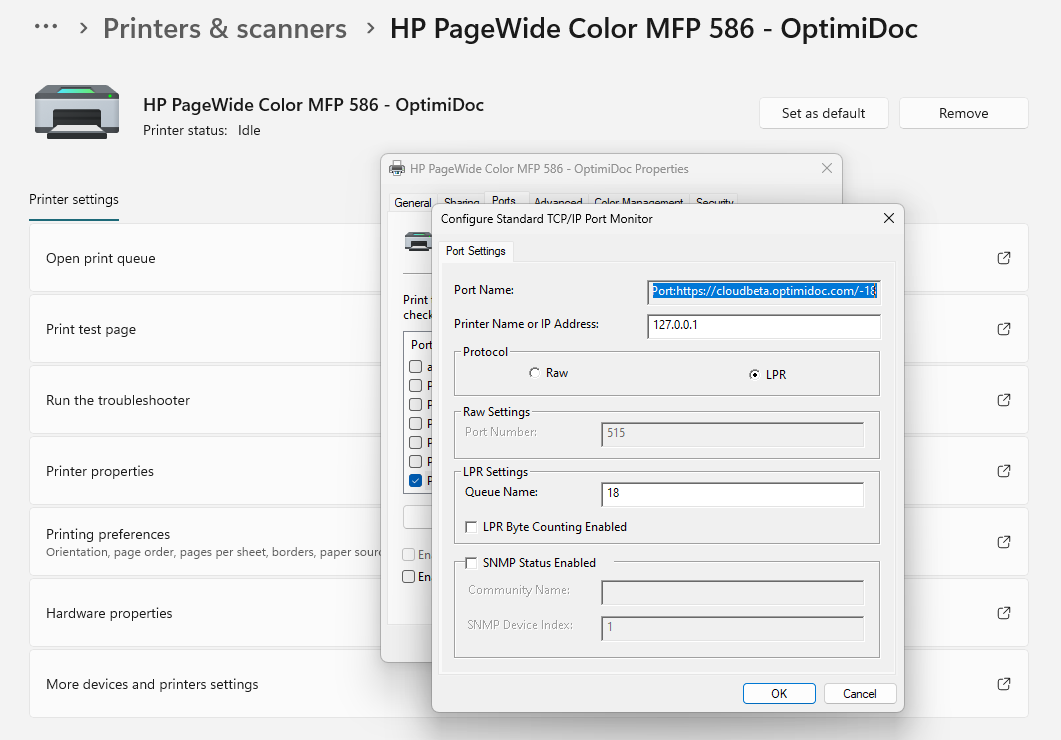This screenshot has width=1061, height=740.
Task: Click the SNMP Community Name field
Action: coord(732,592)
